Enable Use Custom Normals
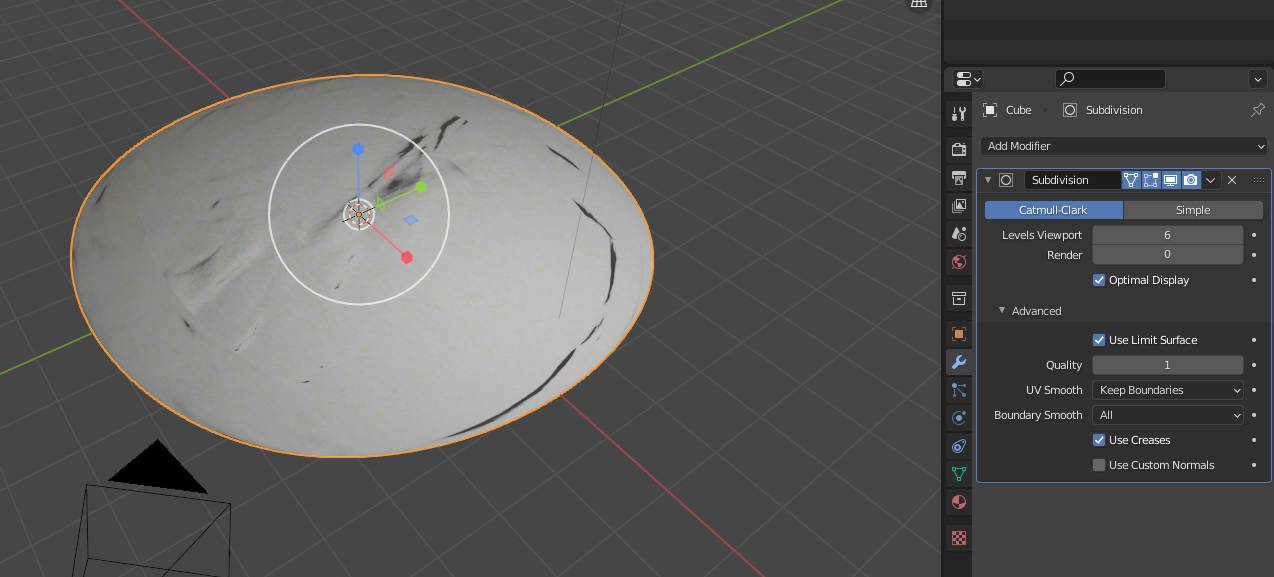1274x577 pixels. tap(1098, 464)
